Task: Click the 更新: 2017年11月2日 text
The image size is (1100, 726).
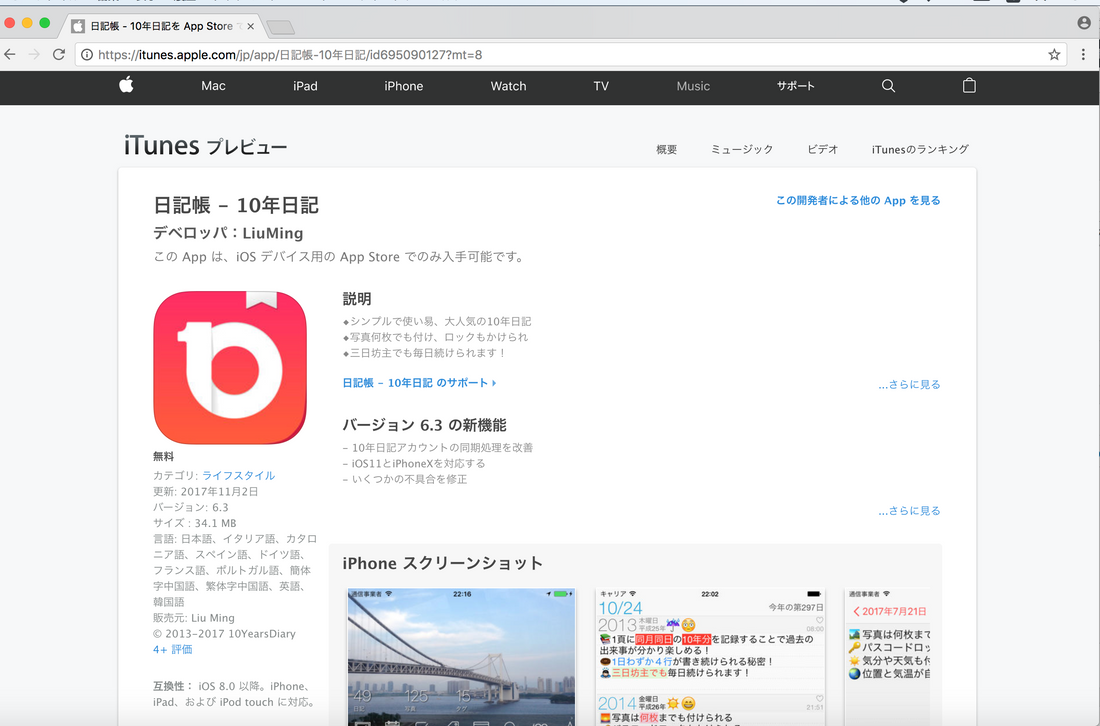Action: (206, 492)
